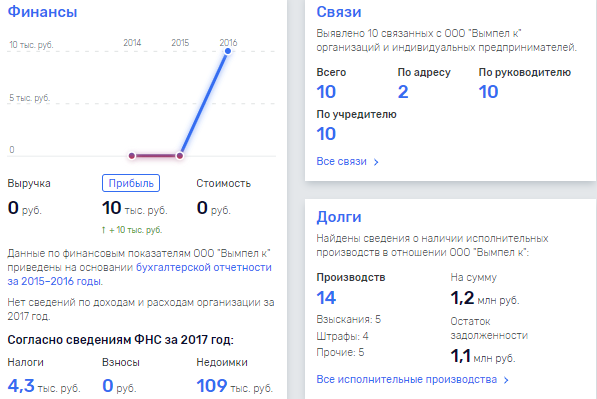
Task: Open Все исполнительные производства link
Action: (x=407, y=379)
